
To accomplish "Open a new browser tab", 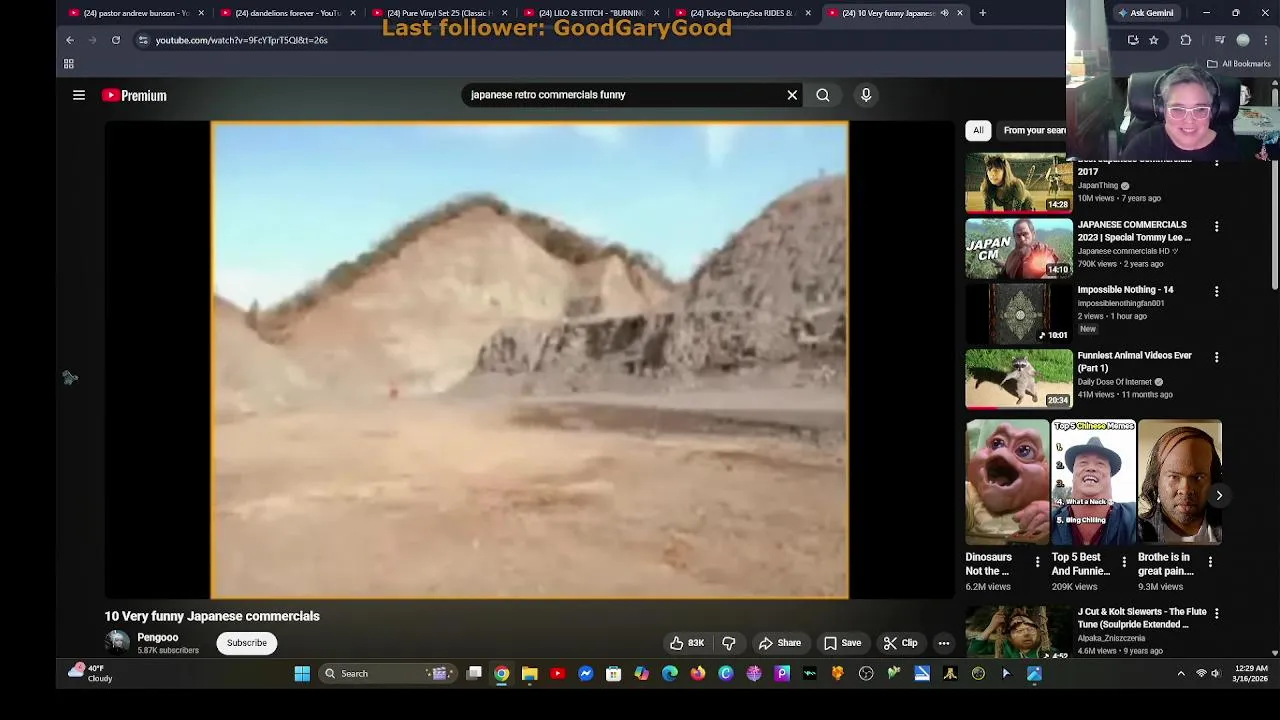I will [982, 13].
